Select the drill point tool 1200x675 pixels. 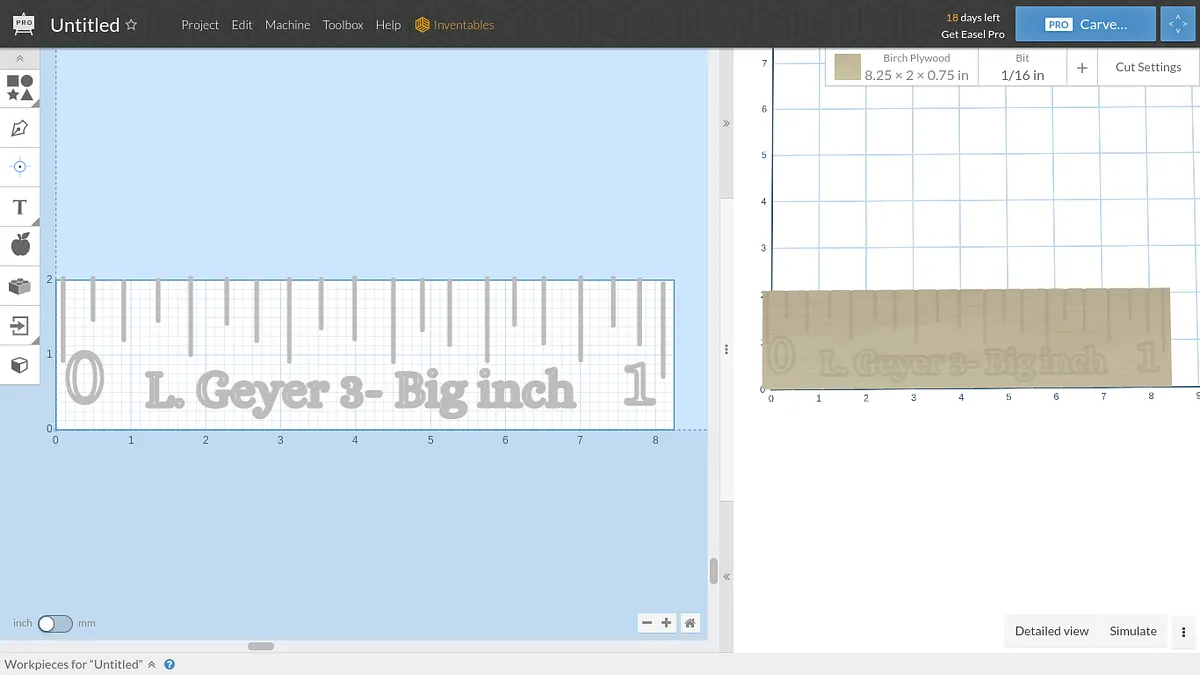point(20,166)
